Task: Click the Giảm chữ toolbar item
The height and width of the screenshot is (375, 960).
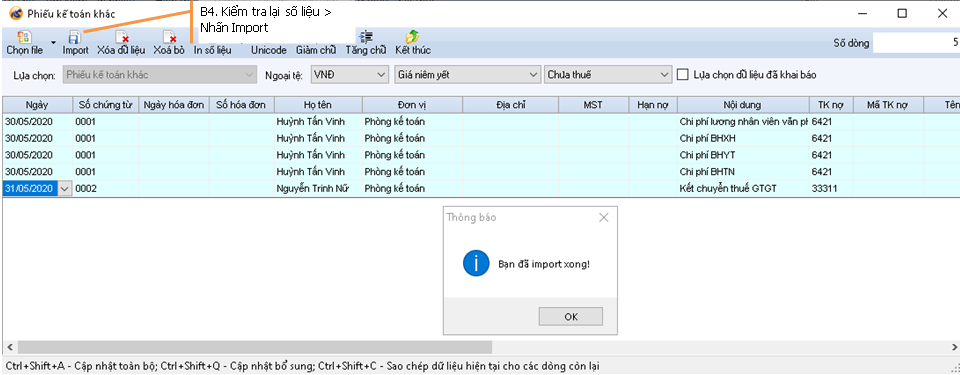Action: click(316, 50)
